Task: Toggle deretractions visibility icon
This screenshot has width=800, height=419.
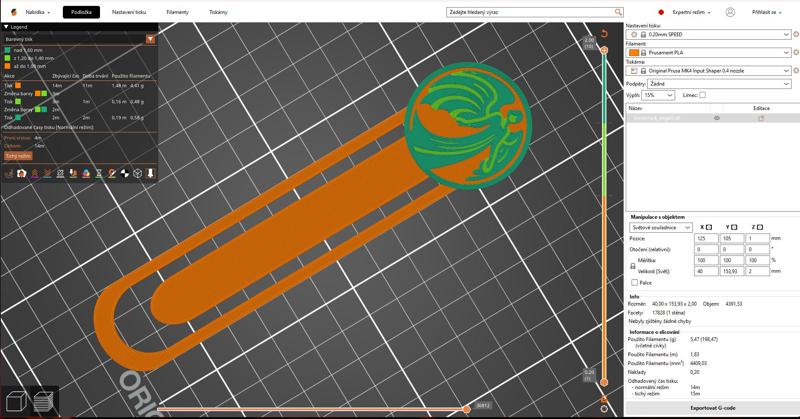Action: [47, 174]
